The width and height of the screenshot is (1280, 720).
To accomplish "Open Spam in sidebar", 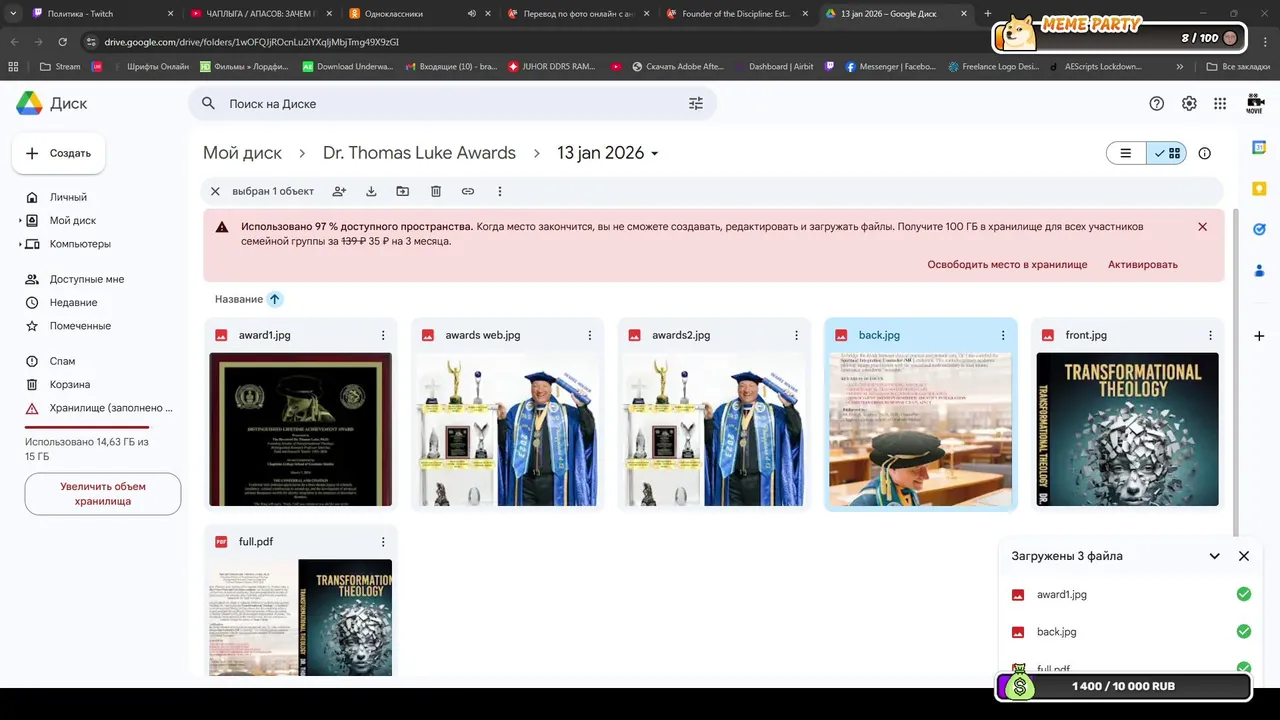I will pyautogui.click(x=62, y=361).
